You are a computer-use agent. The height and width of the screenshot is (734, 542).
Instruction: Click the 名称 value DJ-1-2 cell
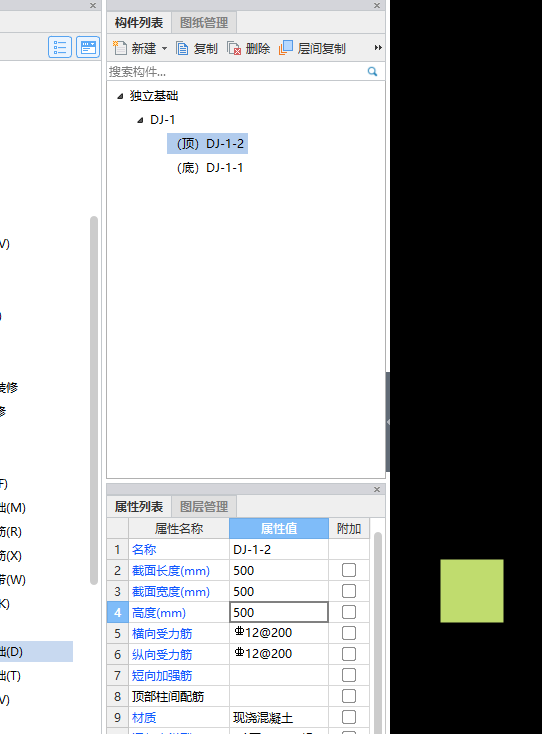pyautogui.click(x=279, y=550)
